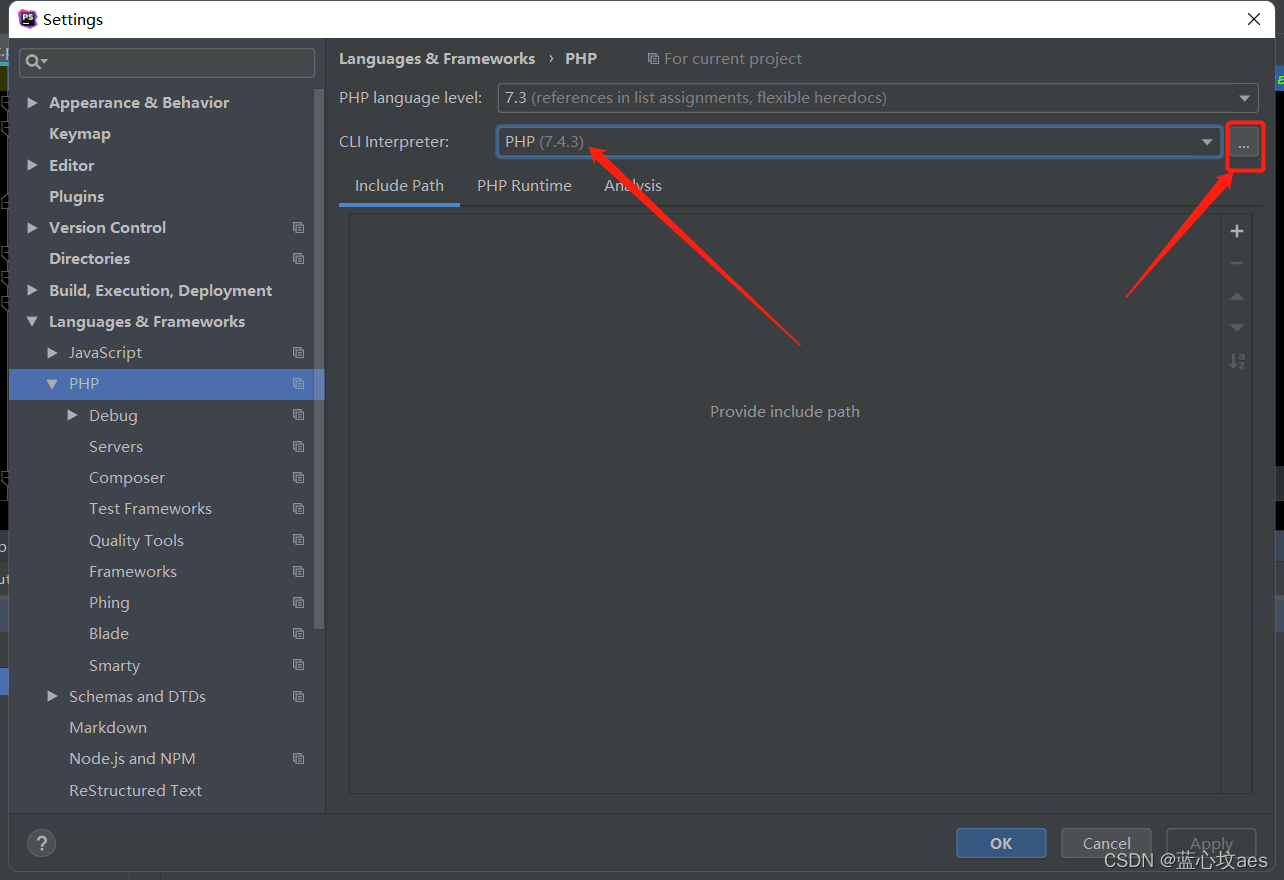Expand the Version Control section

[33, 228]
